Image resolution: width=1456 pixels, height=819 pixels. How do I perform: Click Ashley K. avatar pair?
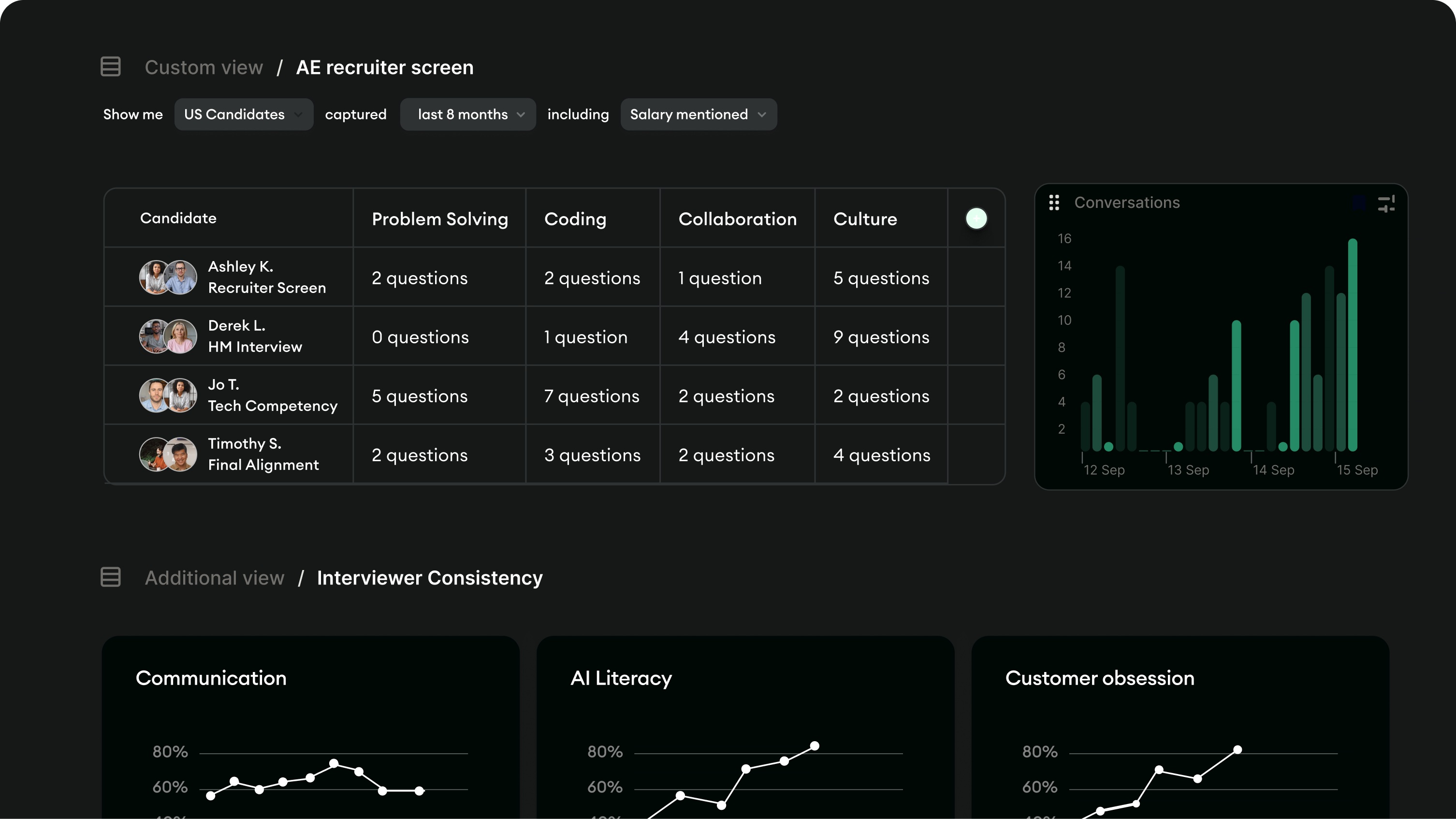point(168,277)
